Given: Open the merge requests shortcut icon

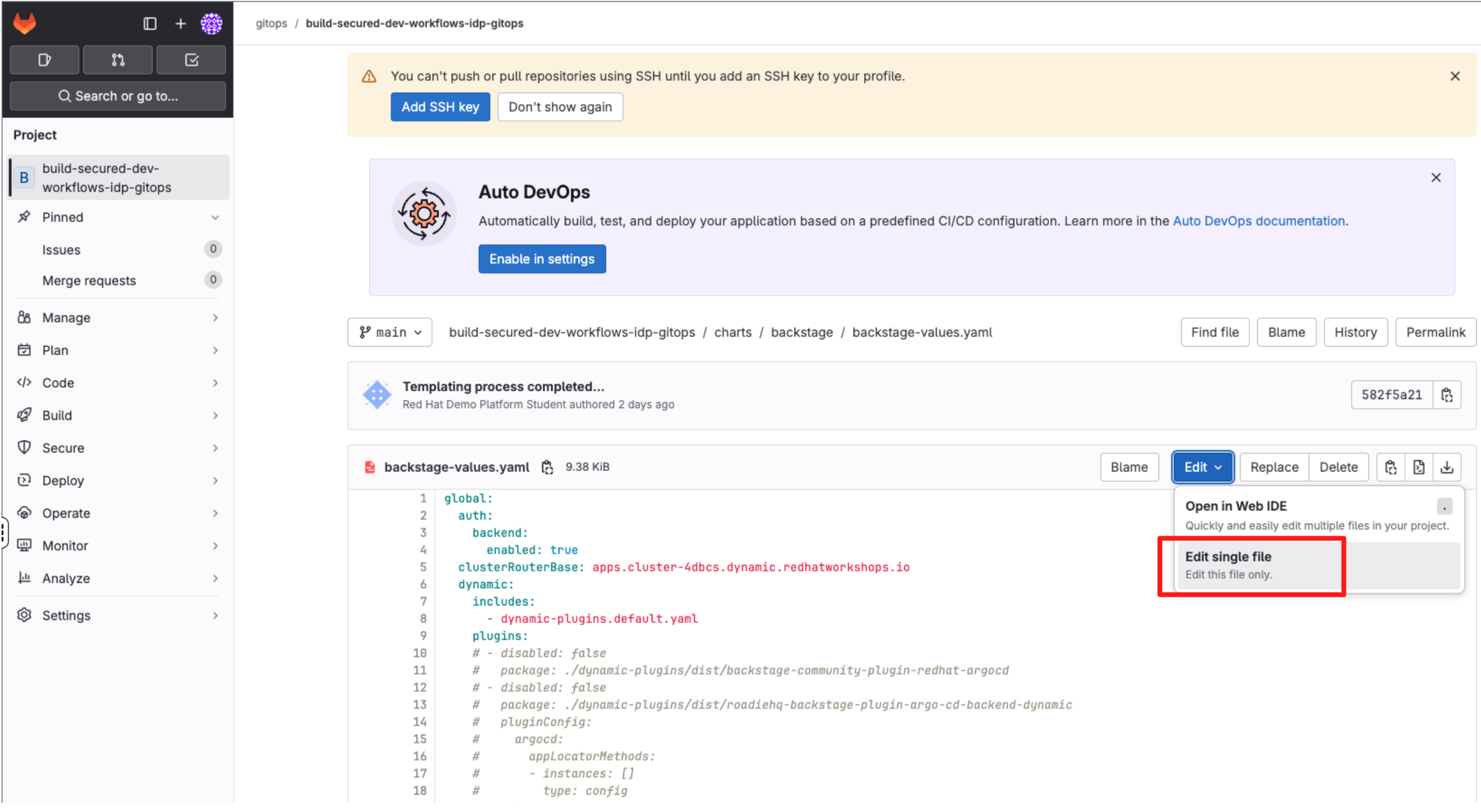Looking at the screenshot, I should 118,60.
